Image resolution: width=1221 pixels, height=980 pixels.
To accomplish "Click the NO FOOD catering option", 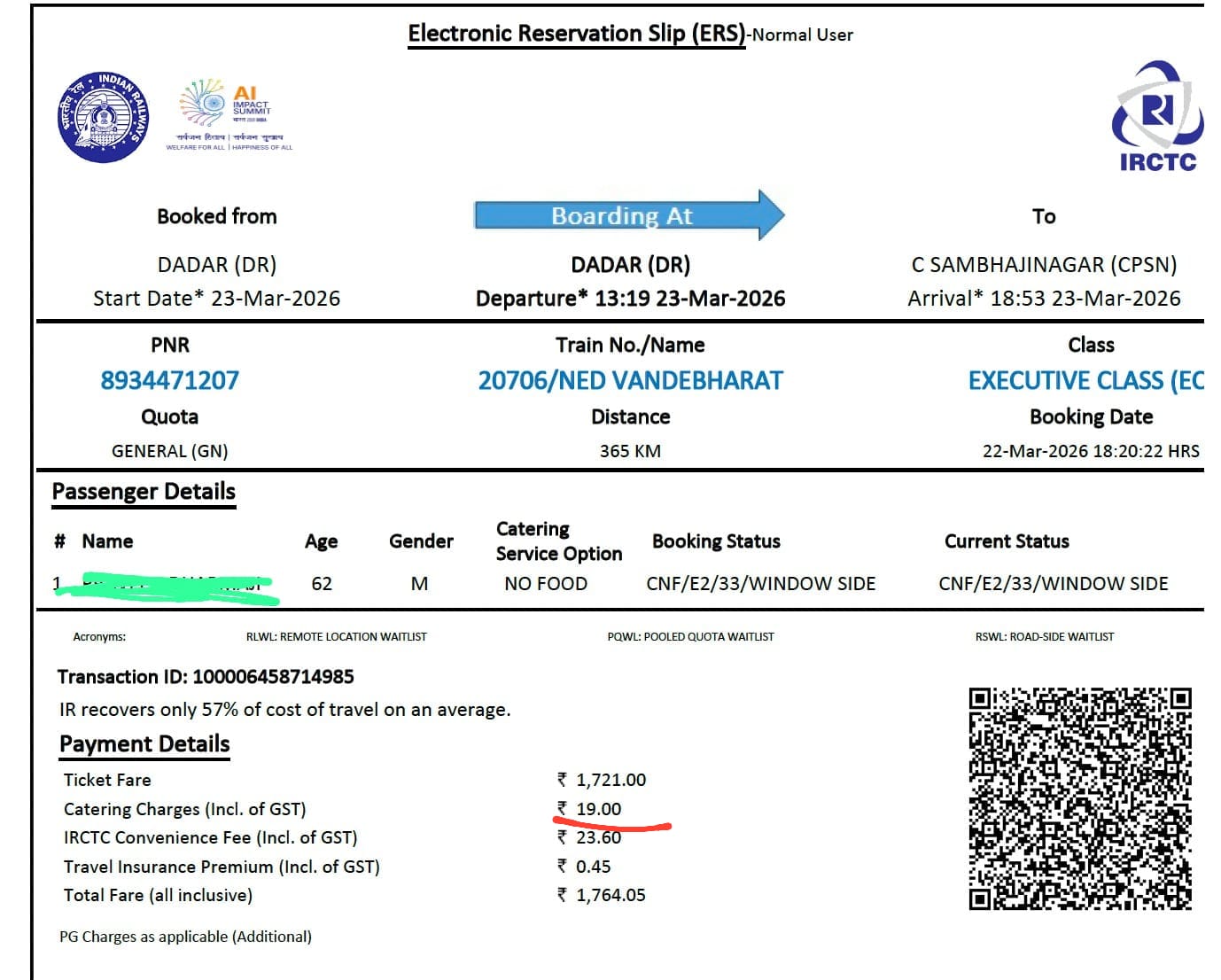I will click(546, 583).
